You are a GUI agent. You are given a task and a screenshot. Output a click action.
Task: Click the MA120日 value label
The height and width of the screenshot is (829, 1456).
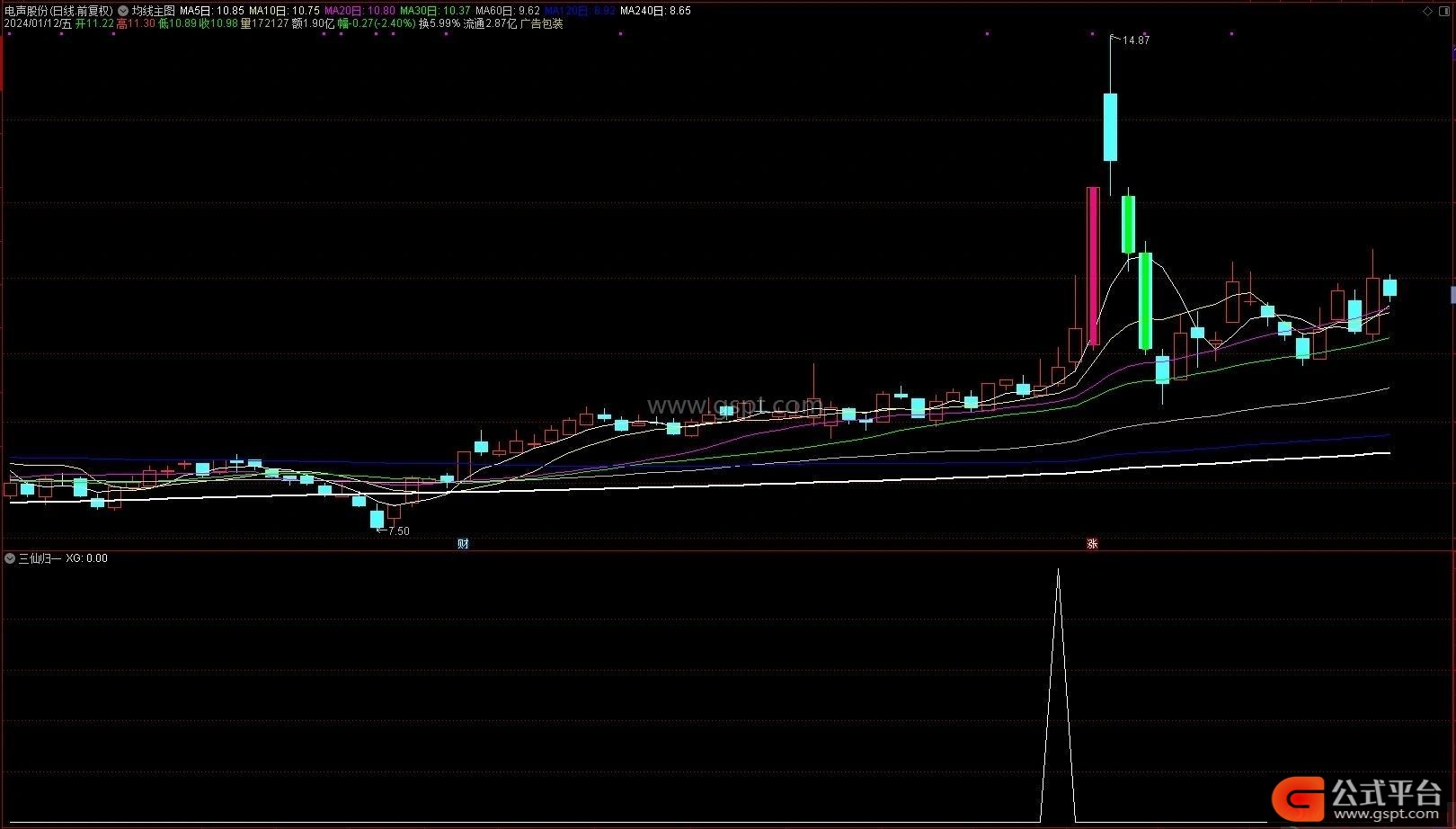point(580,11)
